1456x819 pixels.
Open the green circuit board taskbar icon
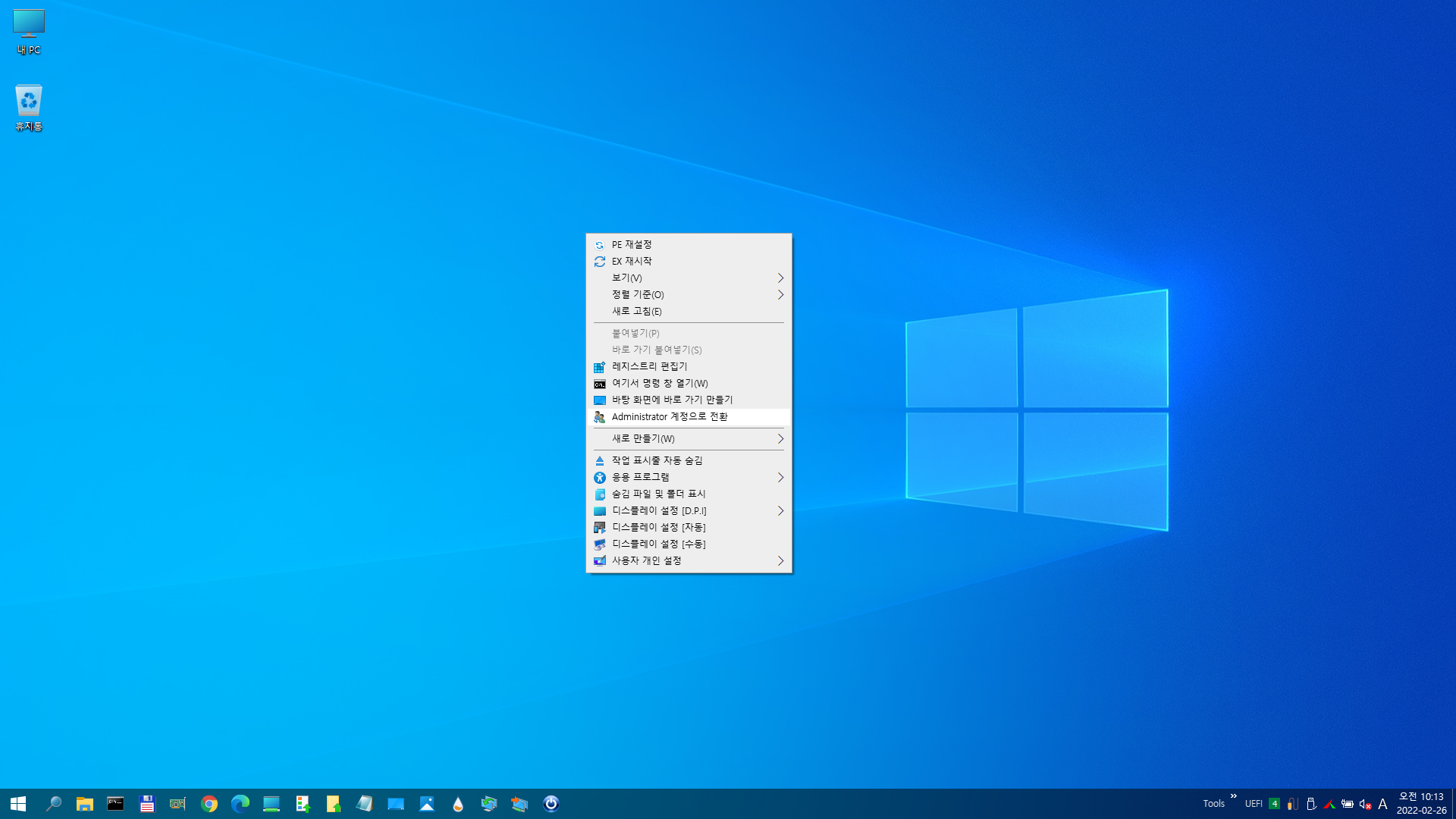coord(177,804)
